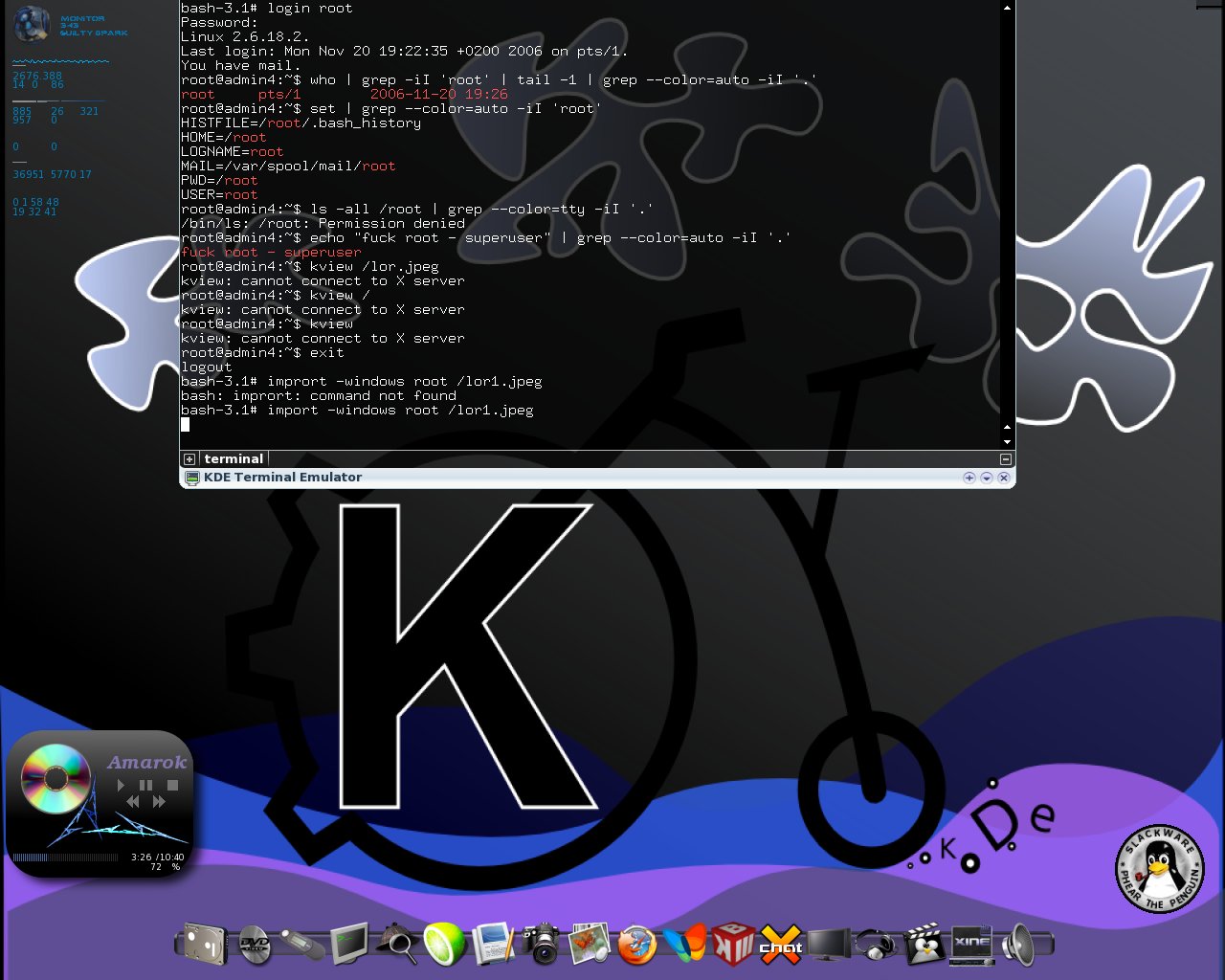Image resolution: width=1225 pixels, height=980 pixels.
Task: Click 'HISTFILE=/root/.bash_history' line
Action: click(301, 122)
